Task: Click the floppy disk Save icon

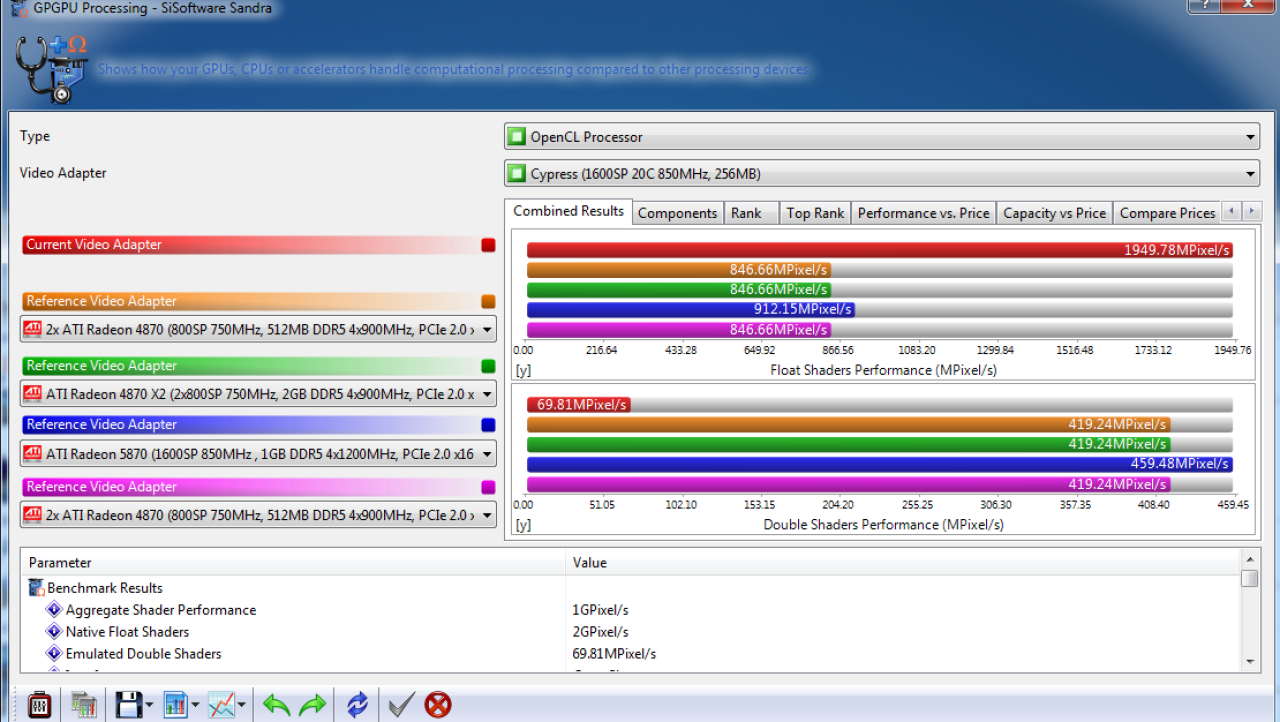Action: point(129,705)
